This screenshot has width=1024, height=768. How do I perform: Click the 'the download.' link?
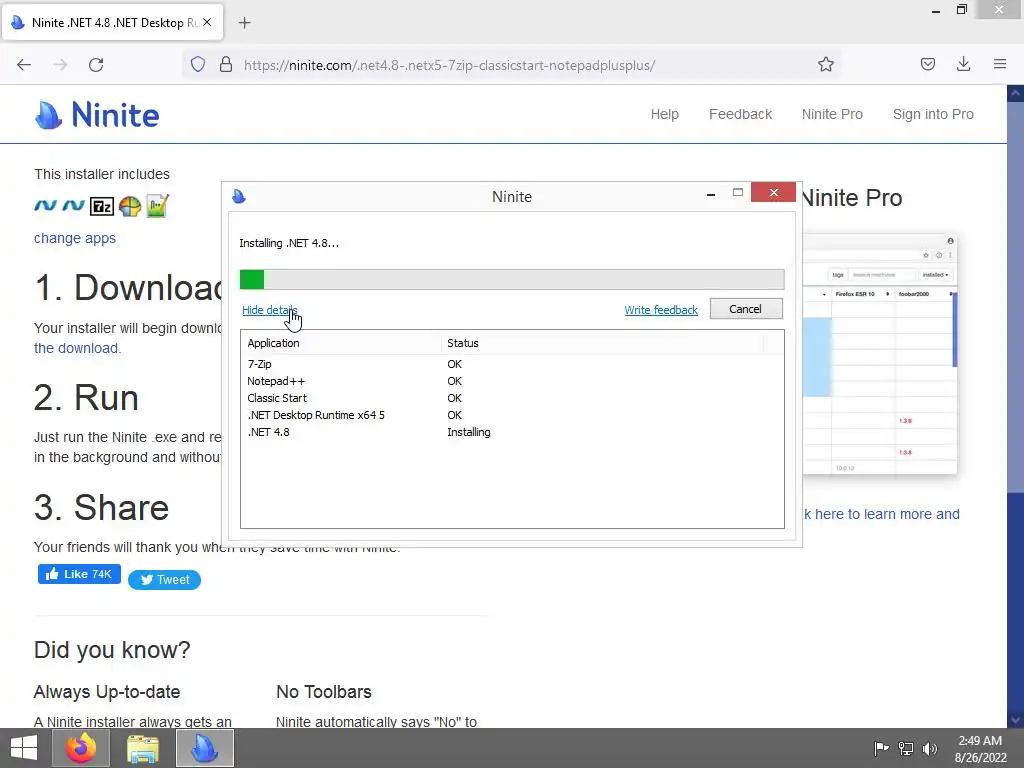[x=78, y=348]
